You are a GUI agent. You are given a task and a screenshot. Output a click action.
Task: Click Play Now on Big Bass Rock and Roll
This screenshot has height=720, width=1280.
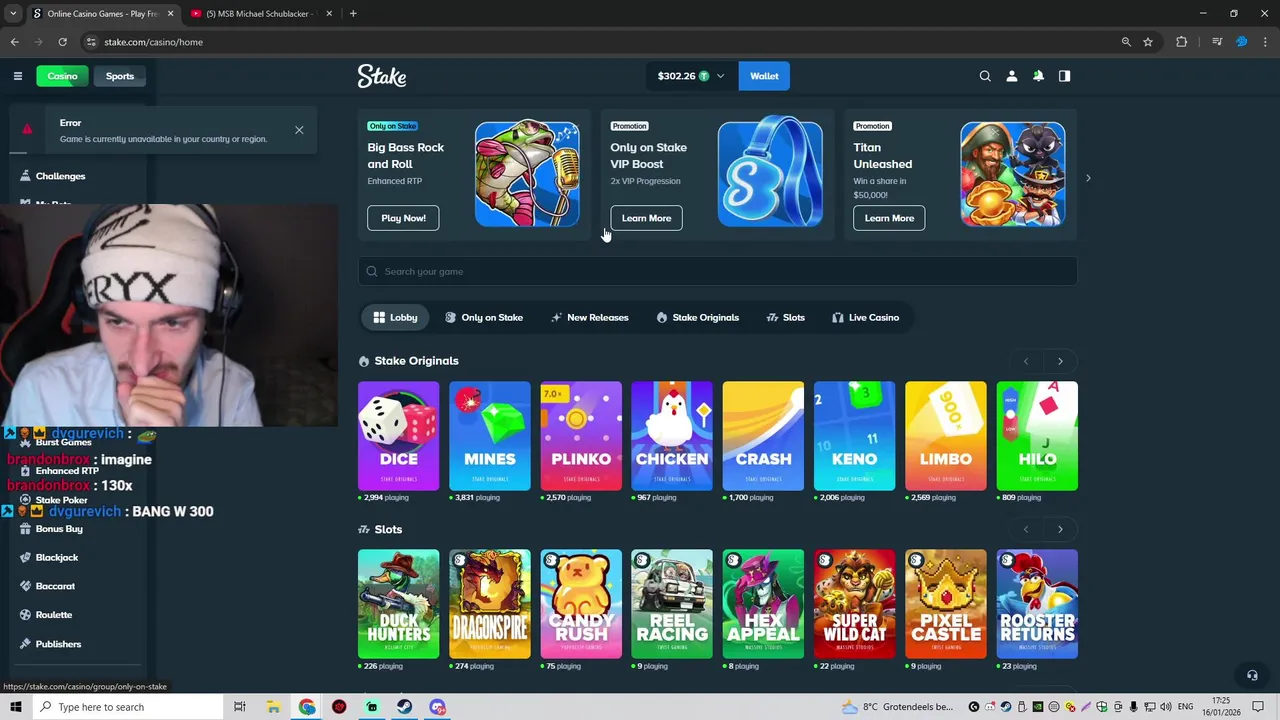tap(403, 218)
